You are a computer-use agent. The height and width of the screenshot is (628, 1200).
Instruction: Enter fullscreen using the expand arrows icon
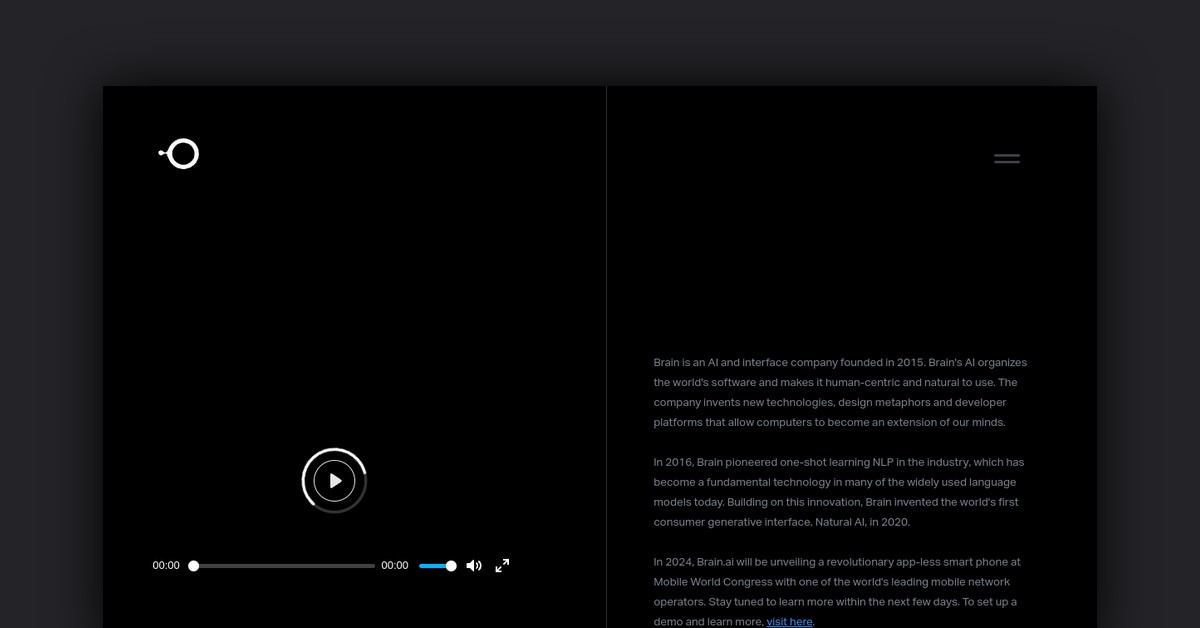coord(502,566)
